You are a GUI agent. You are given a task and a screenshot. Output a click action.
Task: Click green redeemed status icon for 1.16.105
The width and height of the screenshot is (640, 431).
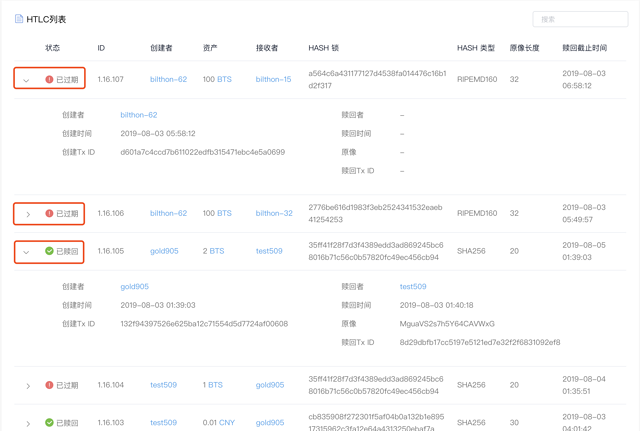click(50, 251)
